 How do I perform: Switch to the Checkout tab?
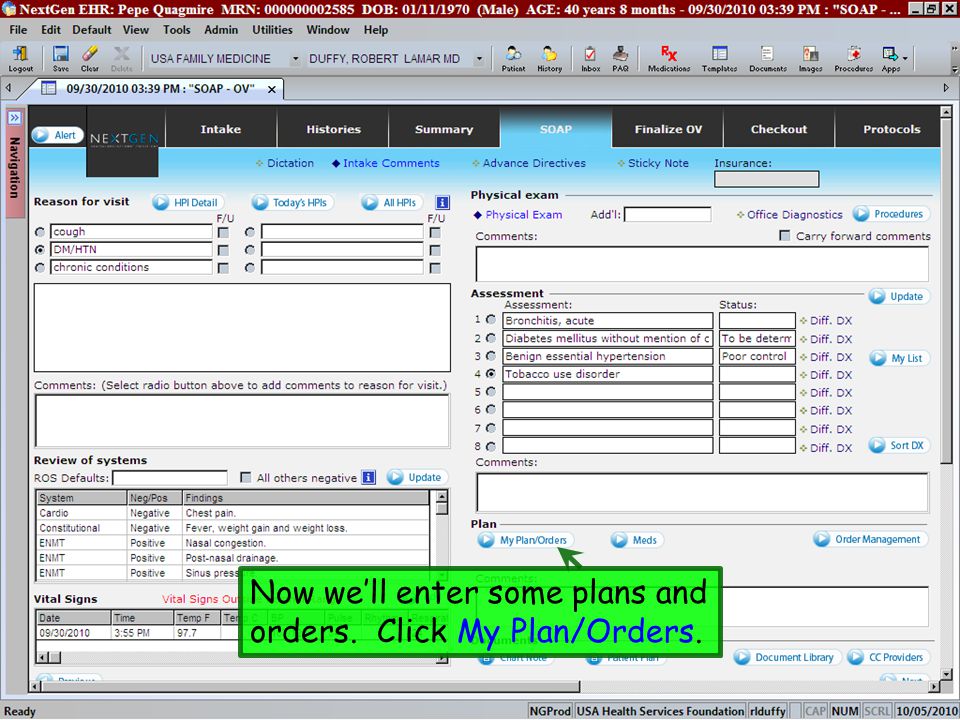[x=779, y=129]
